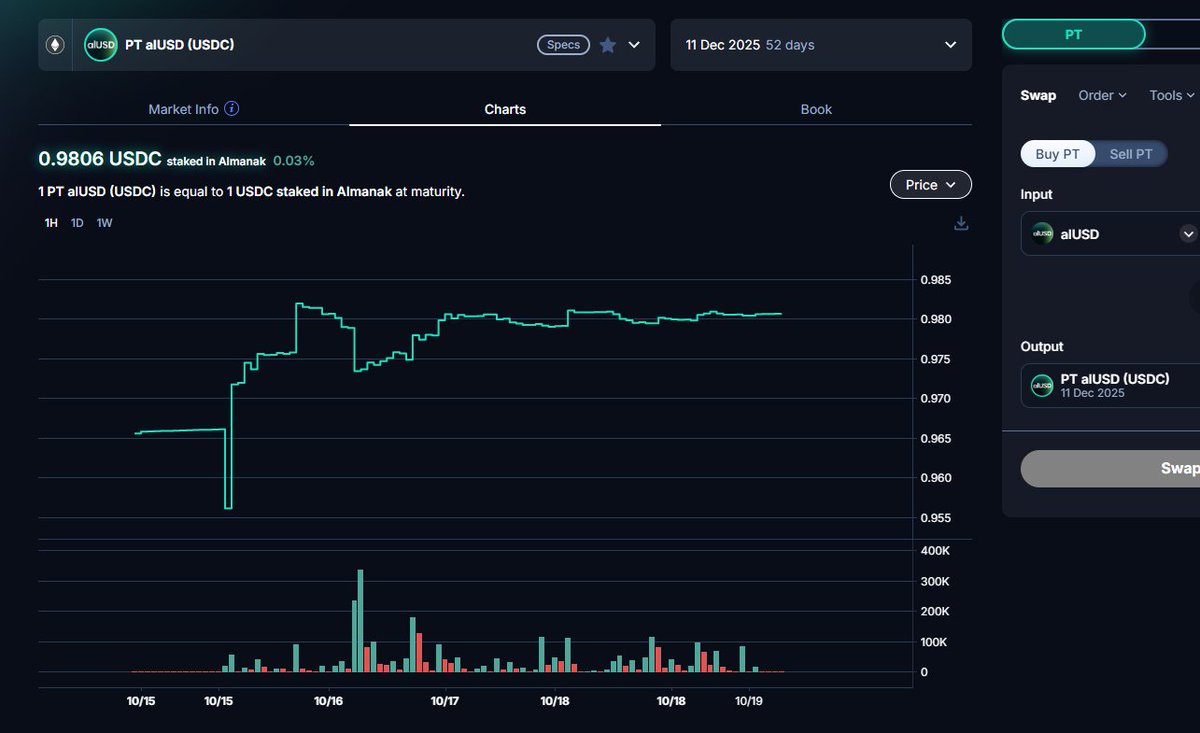The image size is (1200, 733).
Task: Click the 0.955 price axis label
Action: point(936,518)
